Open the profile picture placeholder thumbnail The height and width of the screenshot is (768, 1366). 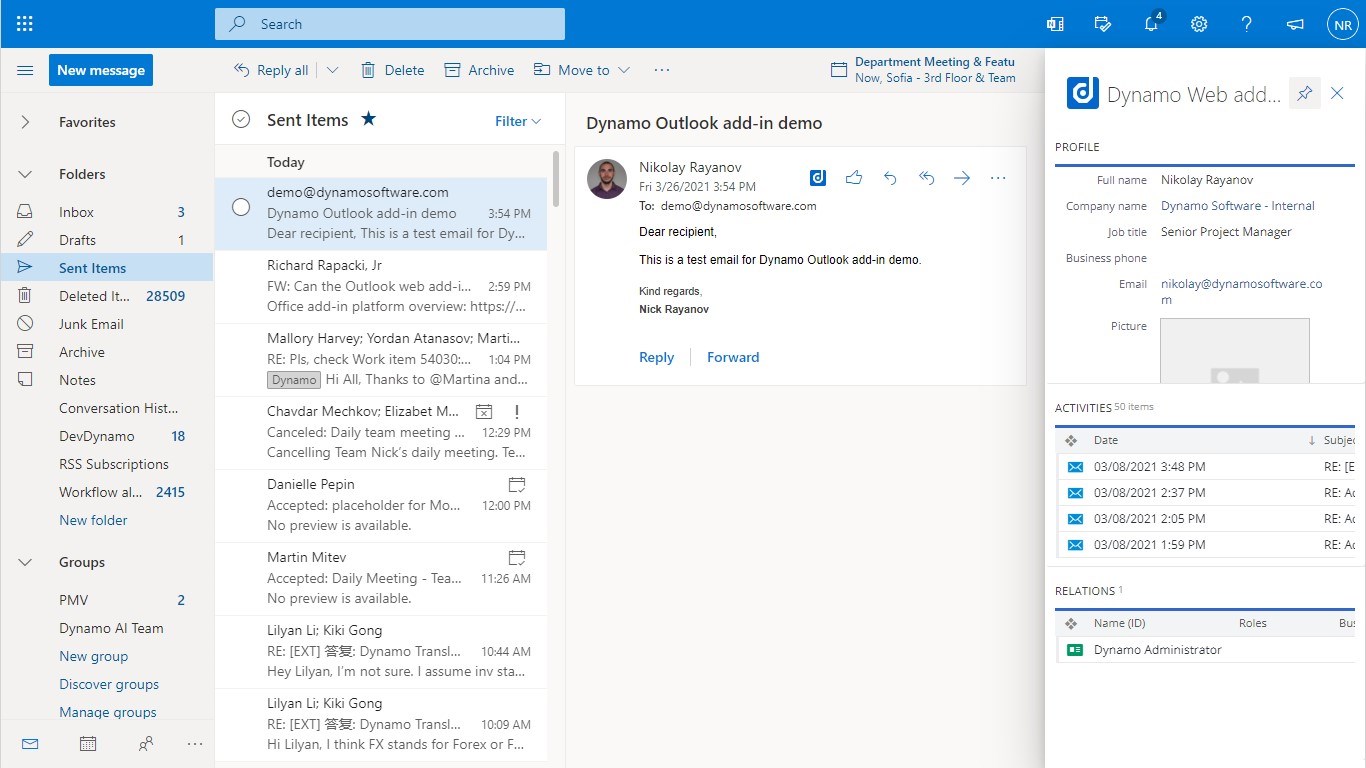(1235, 351)
